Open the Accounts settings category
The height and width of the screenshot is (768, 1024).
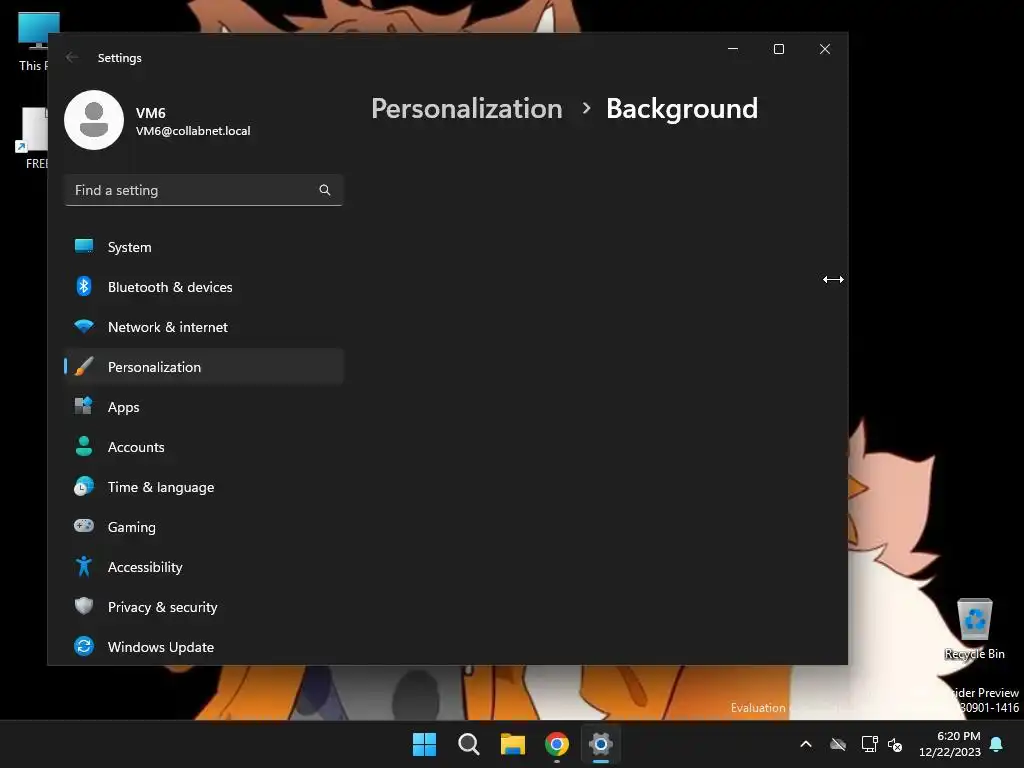(x=204, y=447)
